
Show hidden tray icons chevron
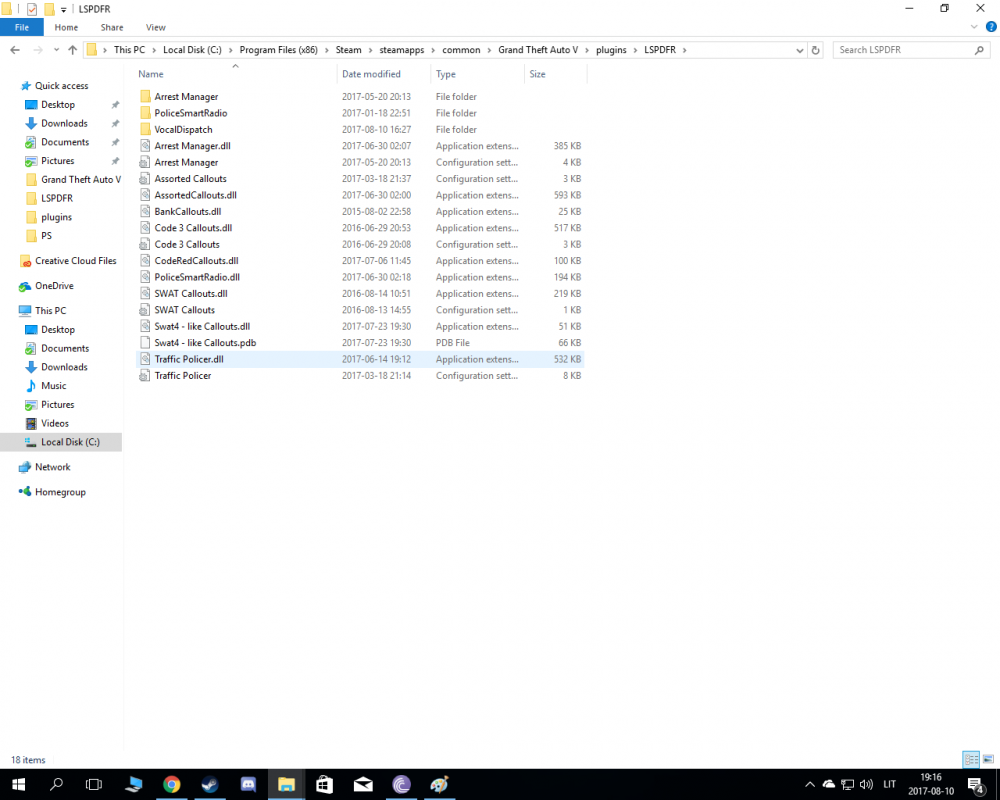[x=810, y=784]
